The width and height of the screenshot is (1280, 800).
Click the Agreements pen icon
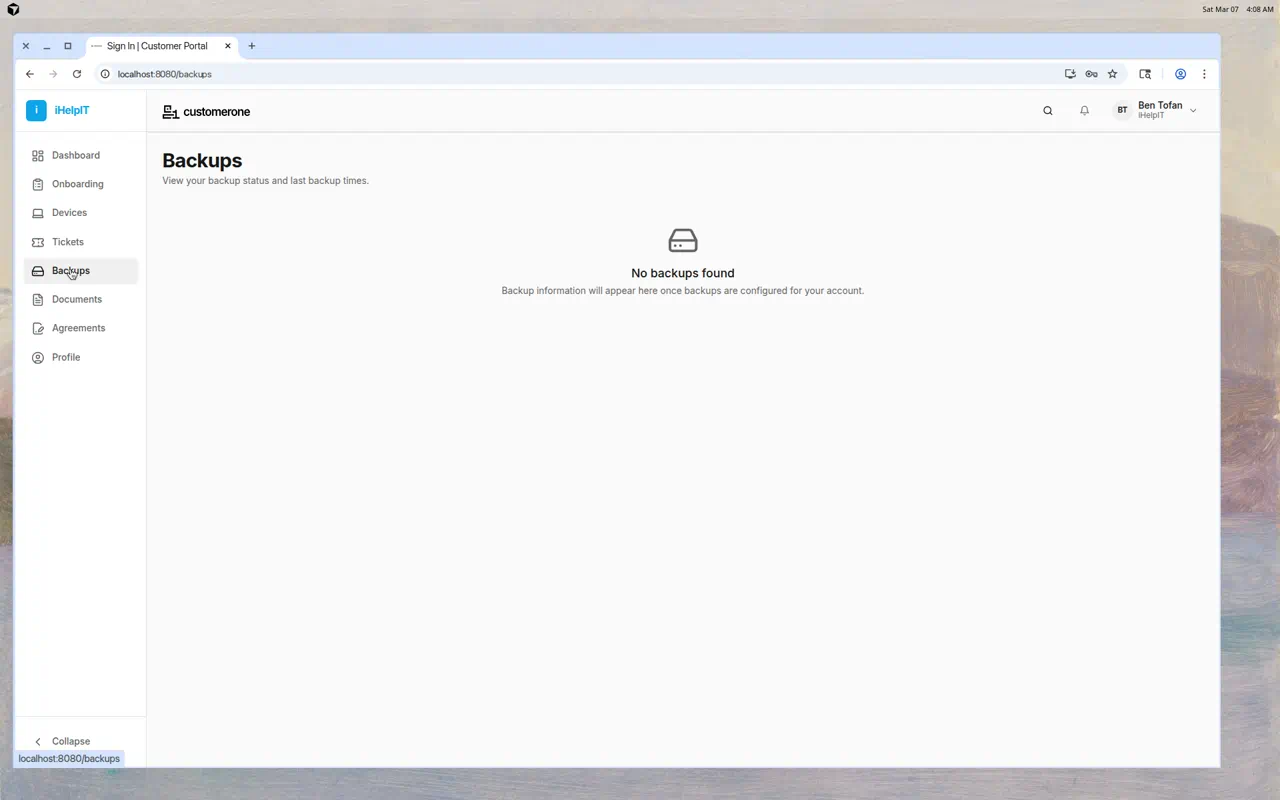pos(38,329)
